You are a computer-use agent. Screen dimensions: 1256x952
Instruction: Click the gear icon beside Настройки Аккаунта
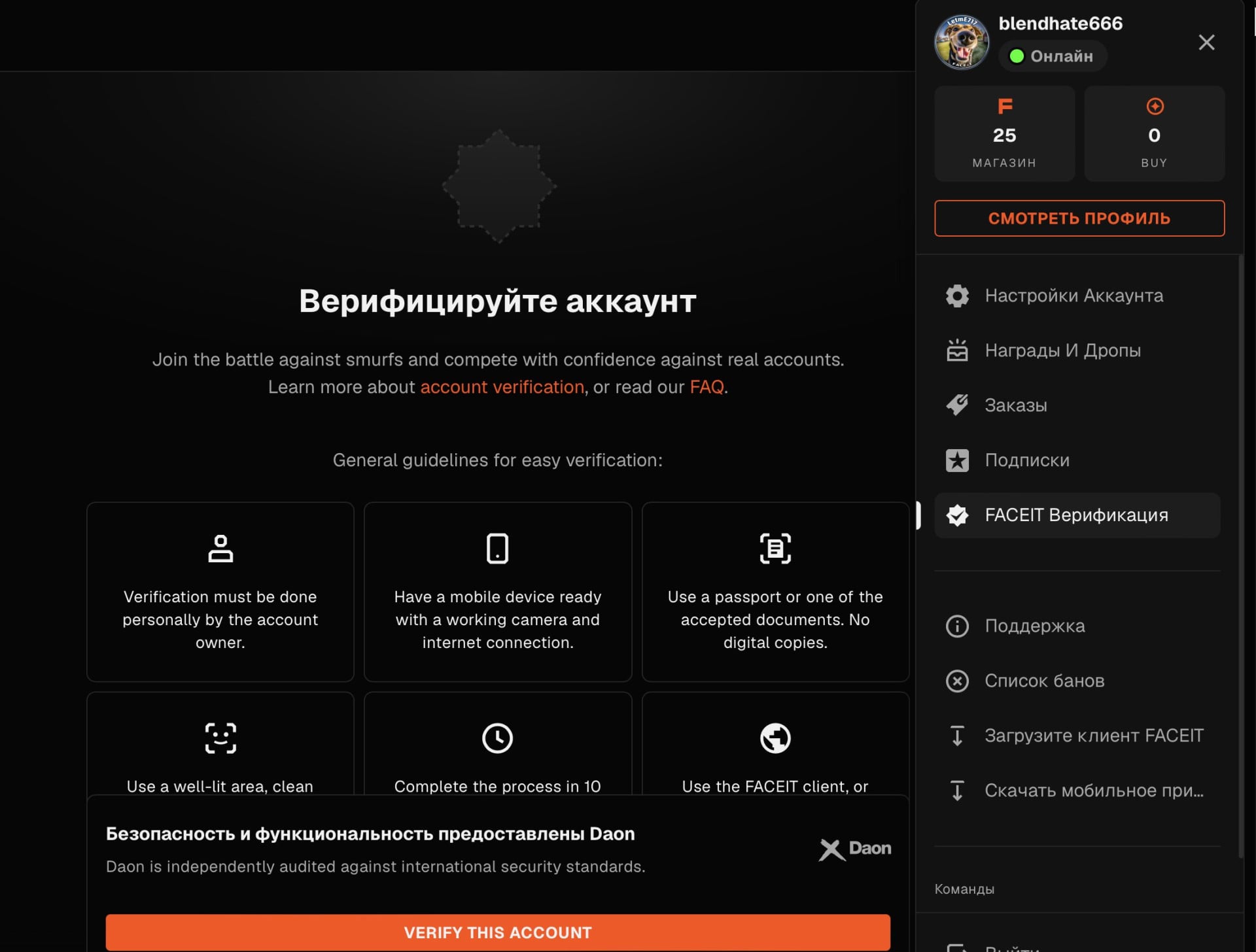957,296
